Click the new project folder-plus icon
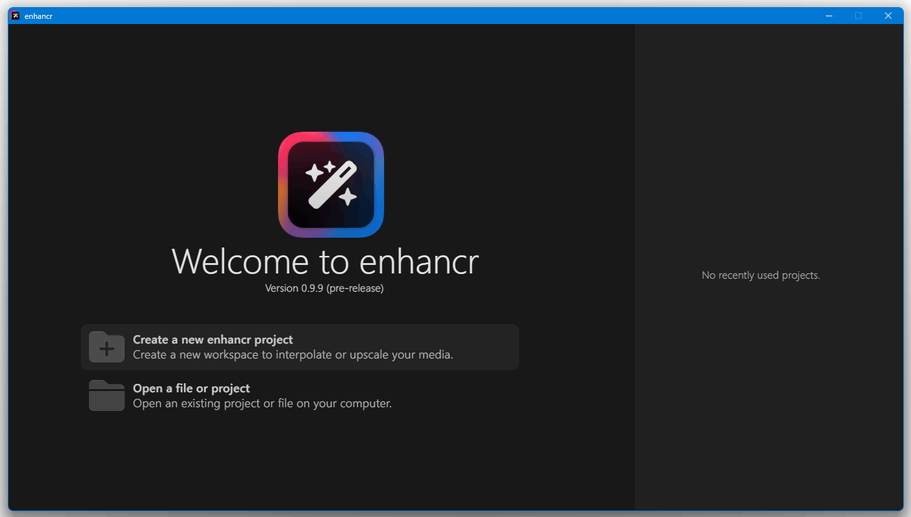911x517 pixels. [x=106, y=347]
